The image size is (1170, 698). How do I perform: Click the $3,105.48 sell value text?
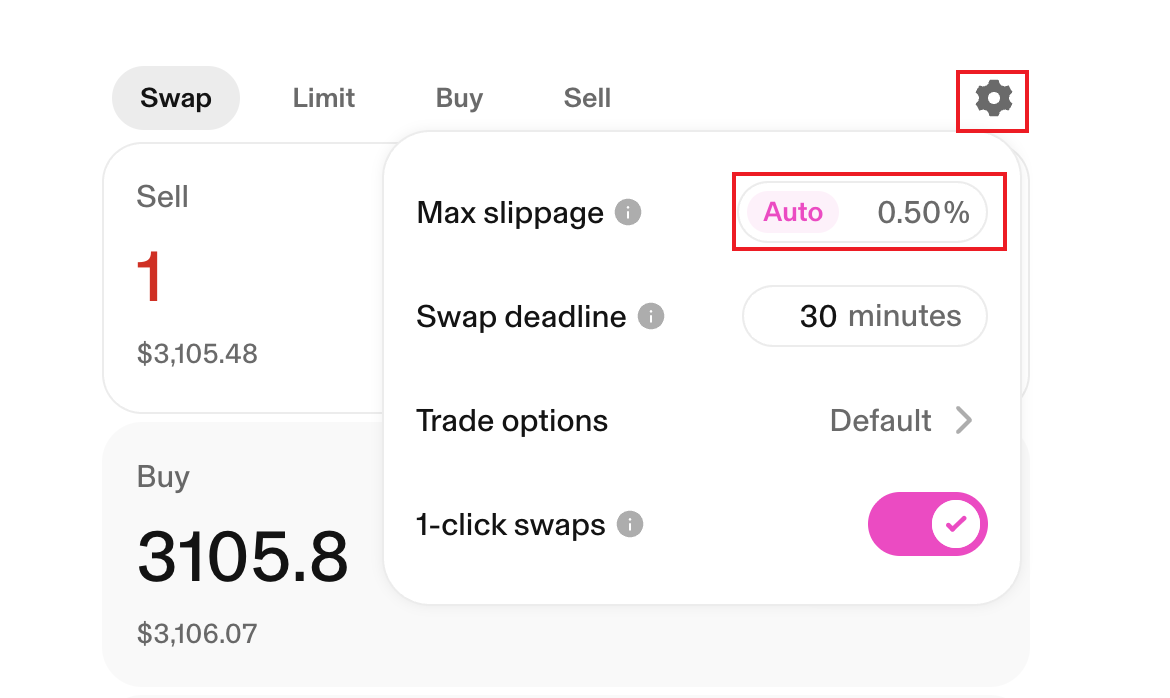[197, 353]
